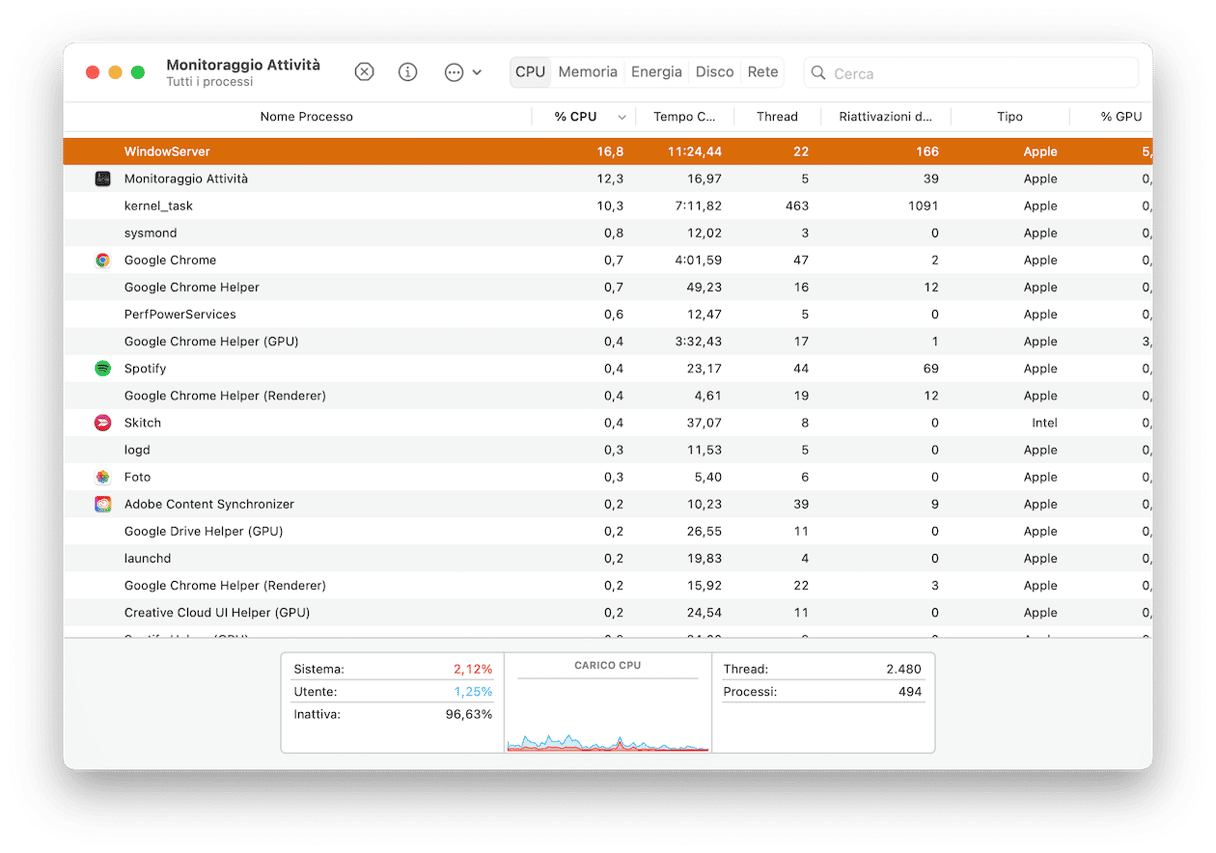Select the PerfPowerServices process
The width and height of the screenshot is (1216, 853).
coord(608,314)
